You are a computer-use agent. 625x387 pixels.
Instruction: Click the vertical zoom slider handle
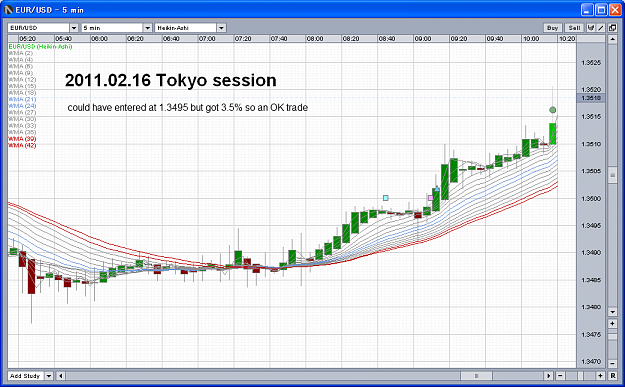click(x=613, y=337)
